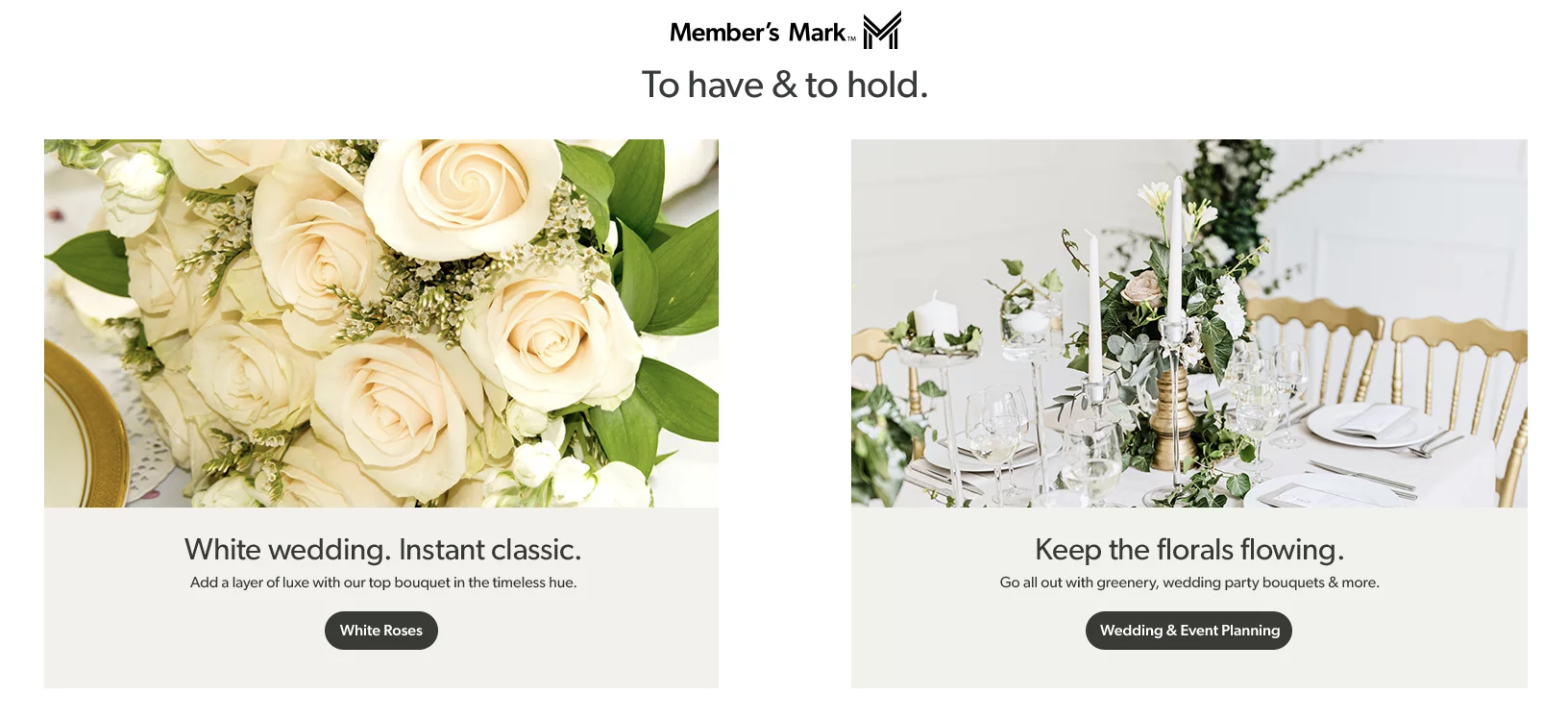1568x719 pixels.
Task: Select the 'To have & to hold.' heading
Action: coord(785,85)
